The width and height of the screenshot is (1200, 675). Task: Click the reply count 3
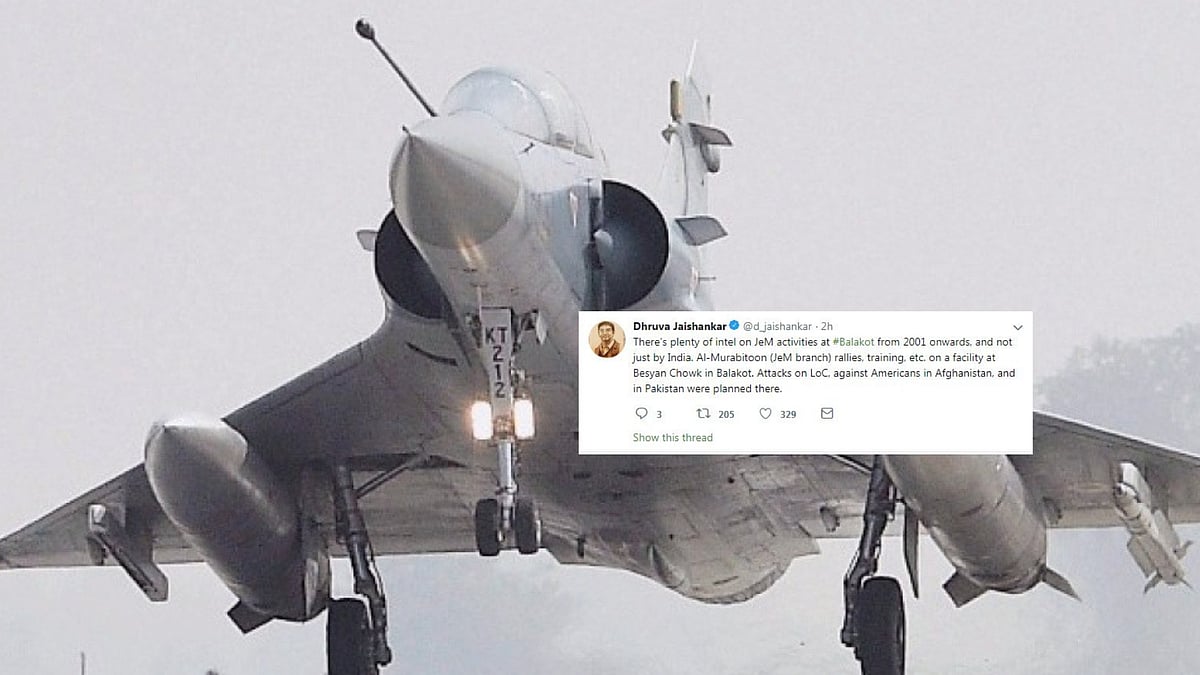pyautogui.click(x=659, y=414)
